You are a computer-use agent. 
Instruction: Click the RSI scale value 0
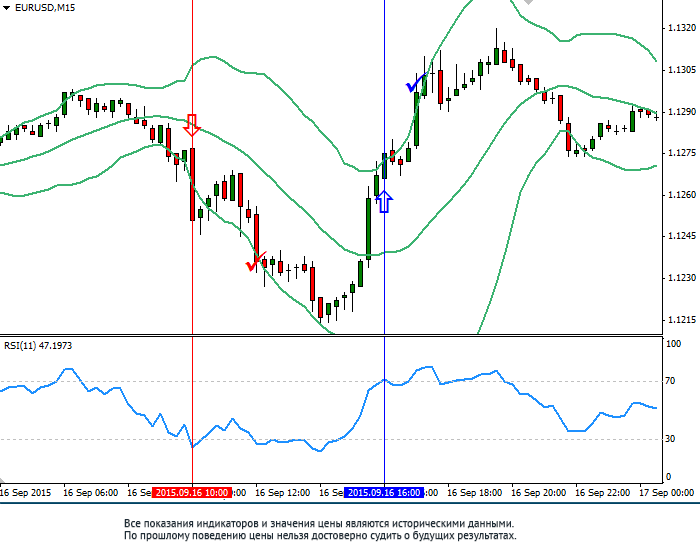coord(668,477)
